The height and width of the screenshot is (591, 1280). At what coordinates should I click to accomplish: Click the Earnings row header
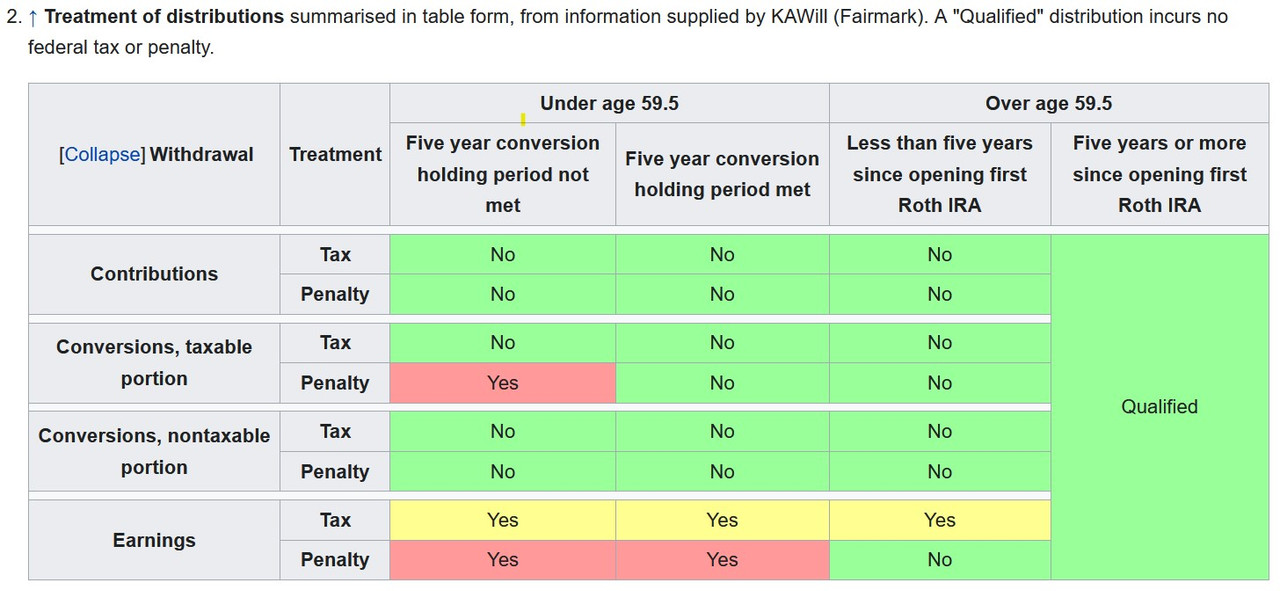154,540
